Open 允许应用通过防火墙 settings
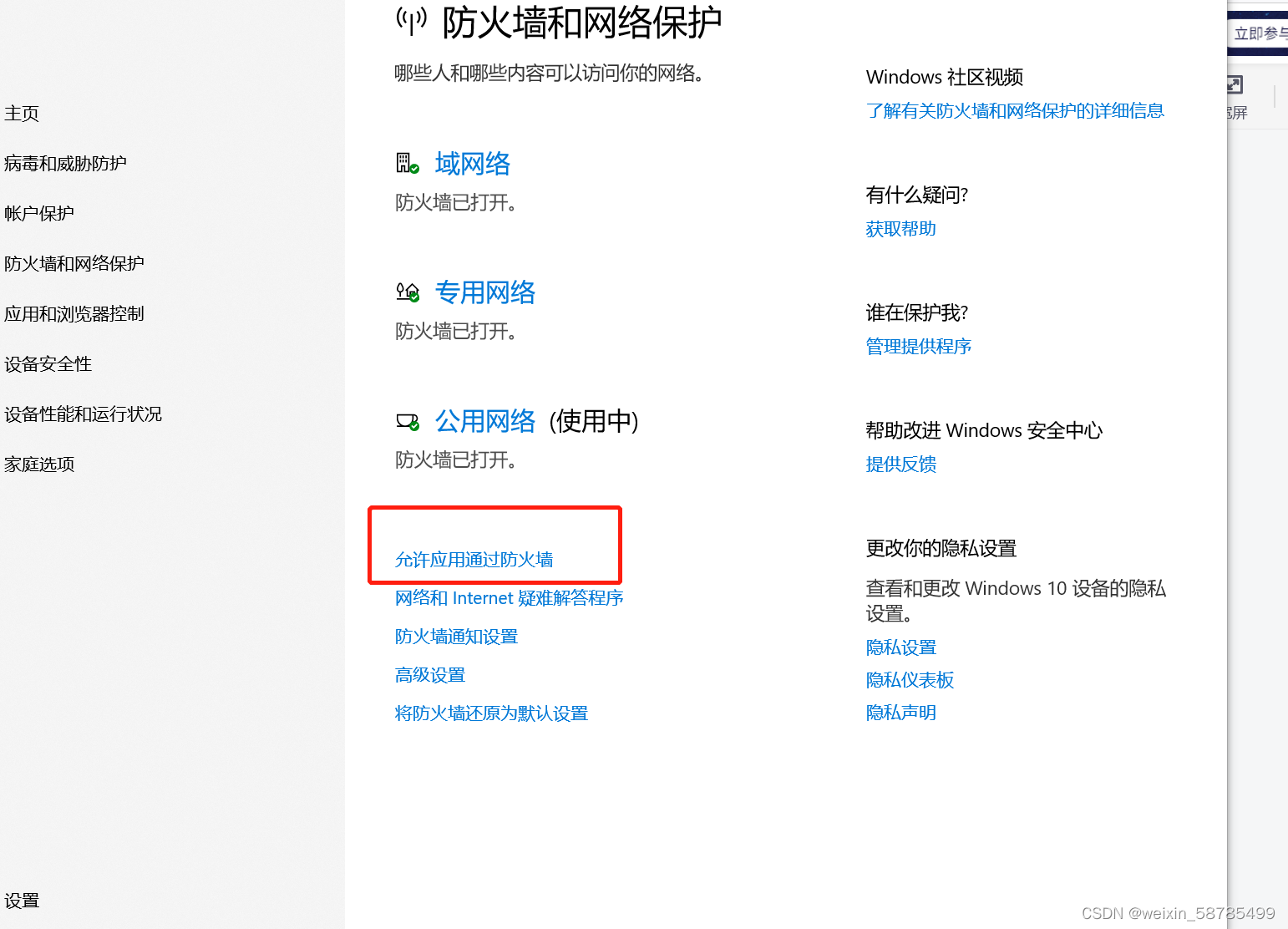1288x929 pixels. pos(474,560)
